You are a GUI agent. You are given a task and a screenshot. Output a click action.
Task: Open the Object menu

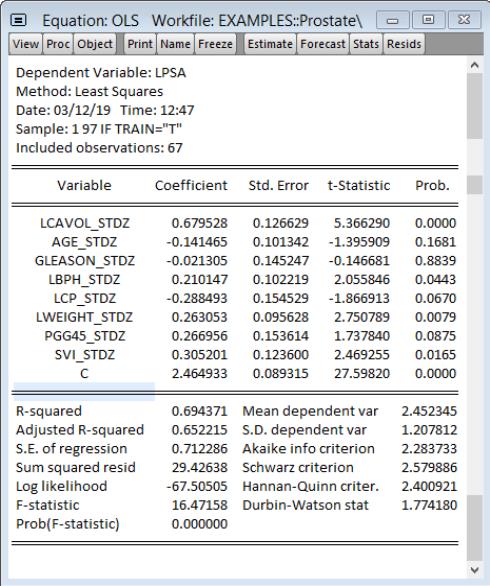pyautogui.click(x=95, y=44)
